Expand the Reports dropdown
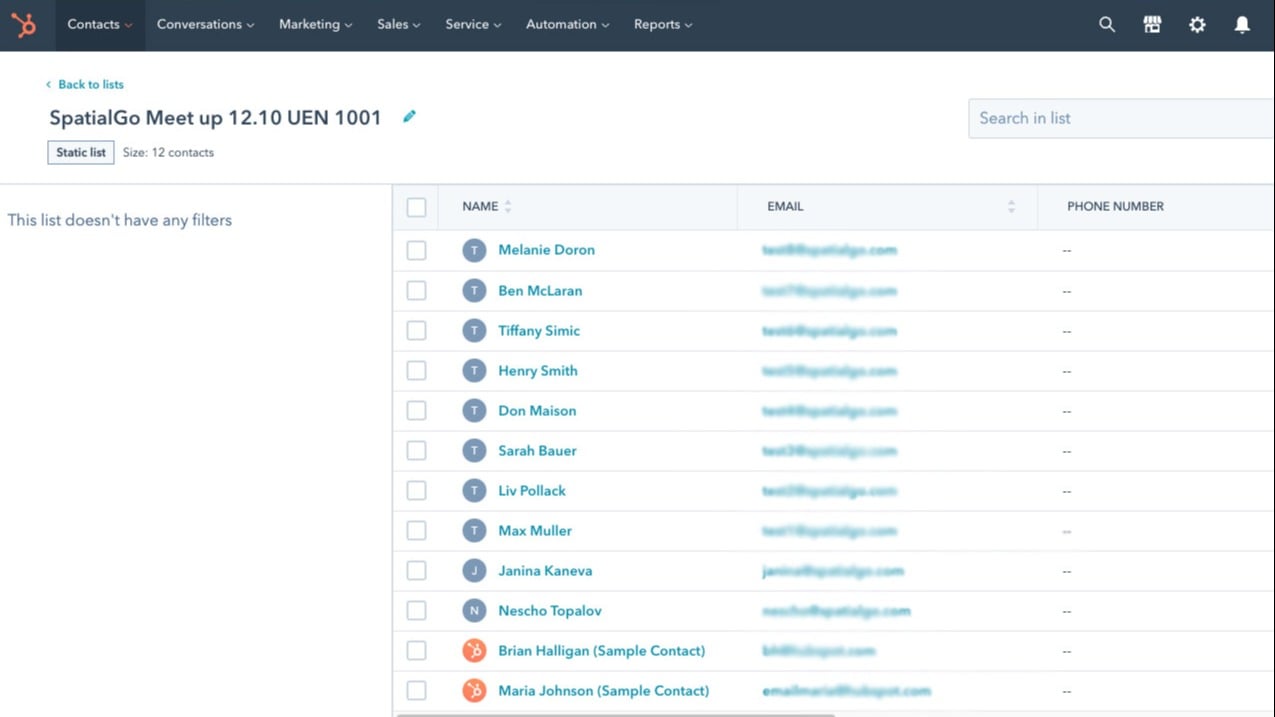The height and width of the screenshot is (717, 1275). [662, 25]
